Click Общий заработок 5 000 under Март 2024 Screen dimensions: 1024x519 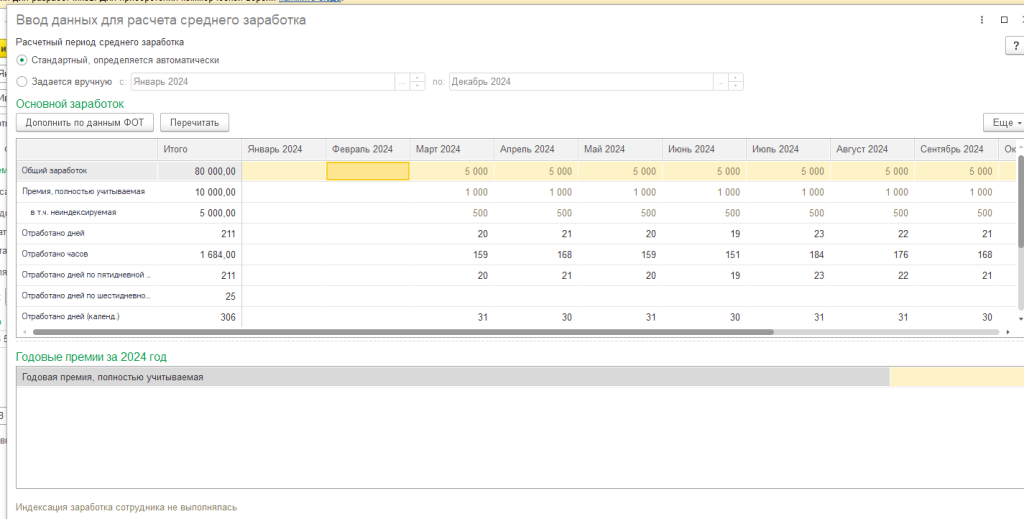(452, 171)
